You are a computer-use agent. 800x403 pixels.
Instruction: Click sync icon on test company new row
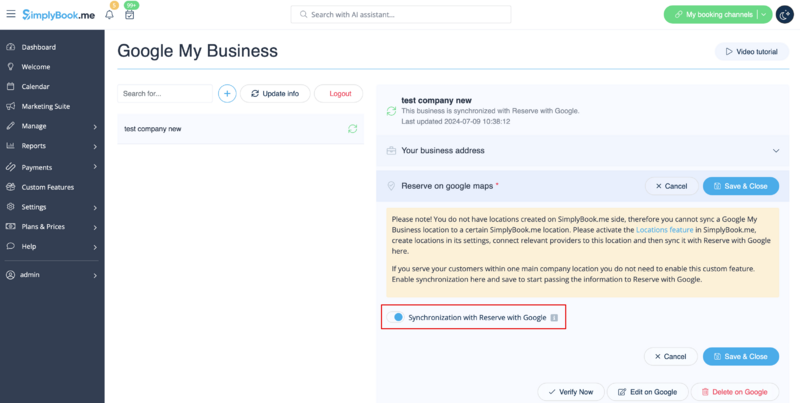pyautogui.click(x=353, y=129)
